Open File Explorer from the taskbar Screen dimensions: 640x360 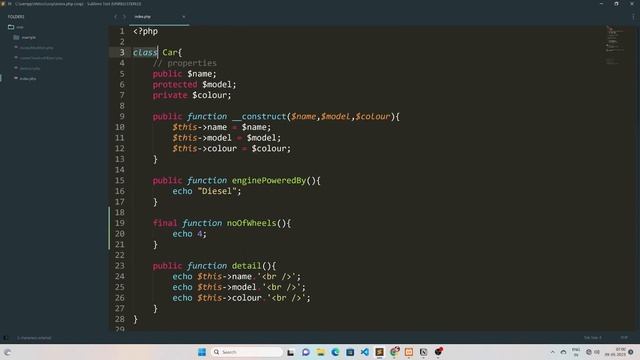point(320,352)
